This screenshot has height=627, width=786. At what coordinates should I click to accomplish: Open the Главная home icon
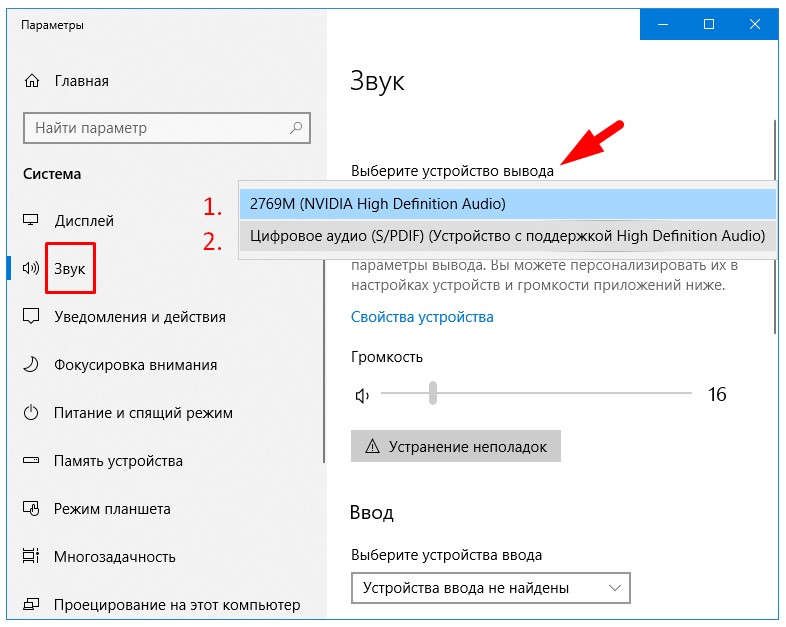pos(32,81)
